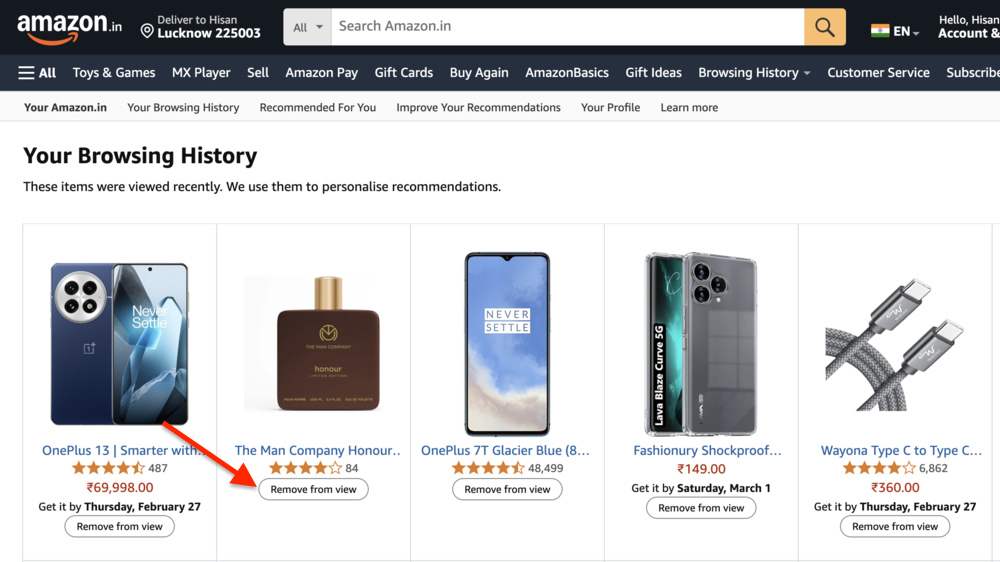Go to Customer Service in navigation
Viewport: 1000px width, 562px height.
(x=878, y=73)
